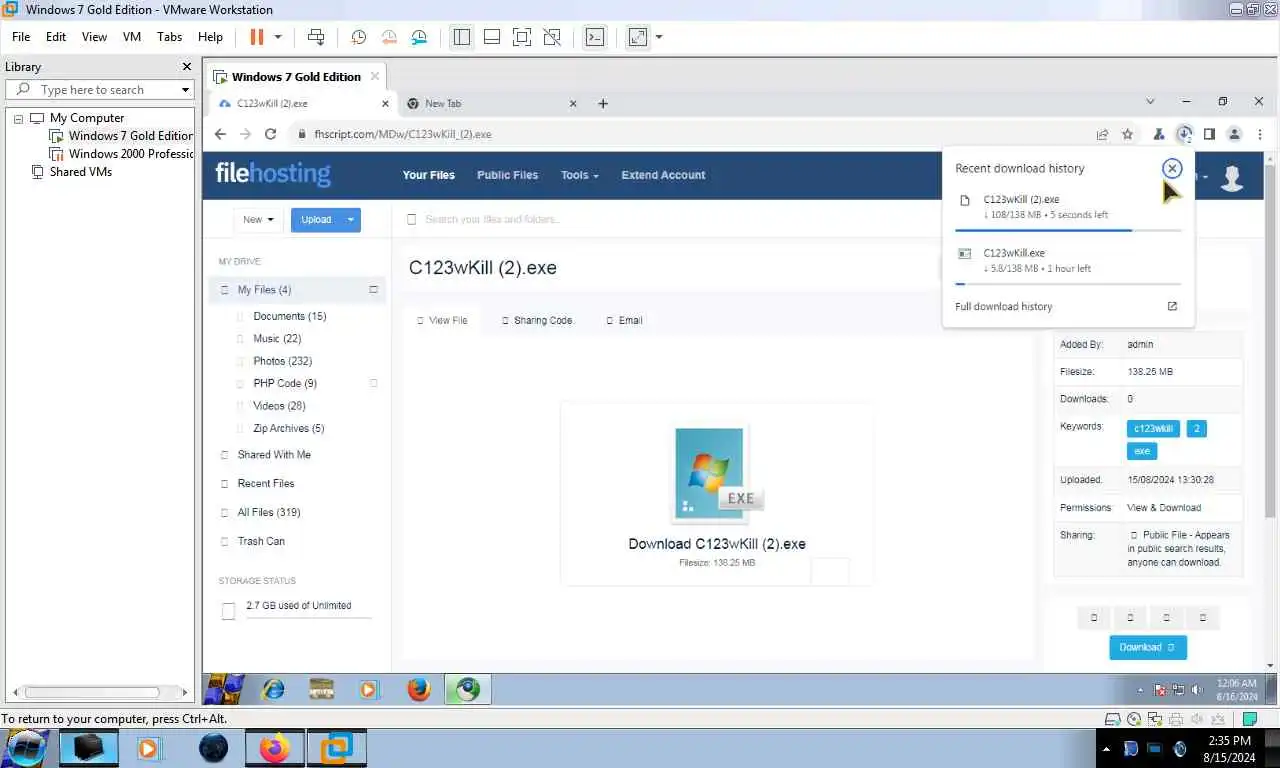Open the power options dropdown beside pause
The image size is (1280, 768).
tap(278, 37)
